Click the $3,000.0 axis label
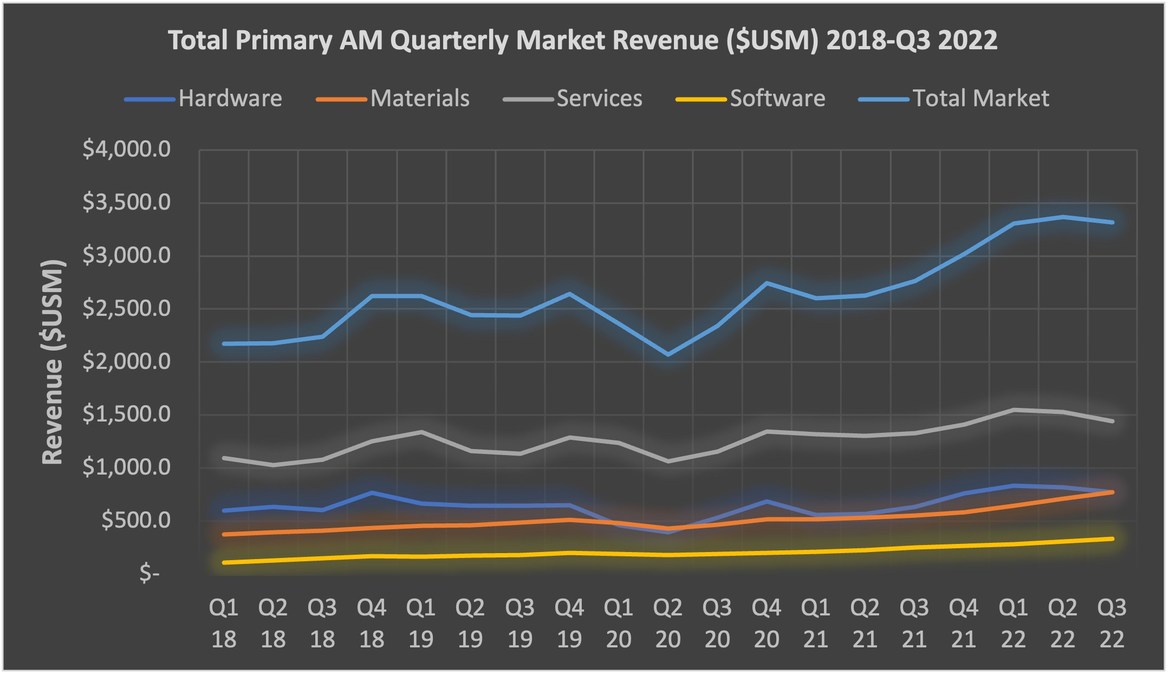Image resolution: width=1169 pixels, height=675 pixels. pos(127,255)
